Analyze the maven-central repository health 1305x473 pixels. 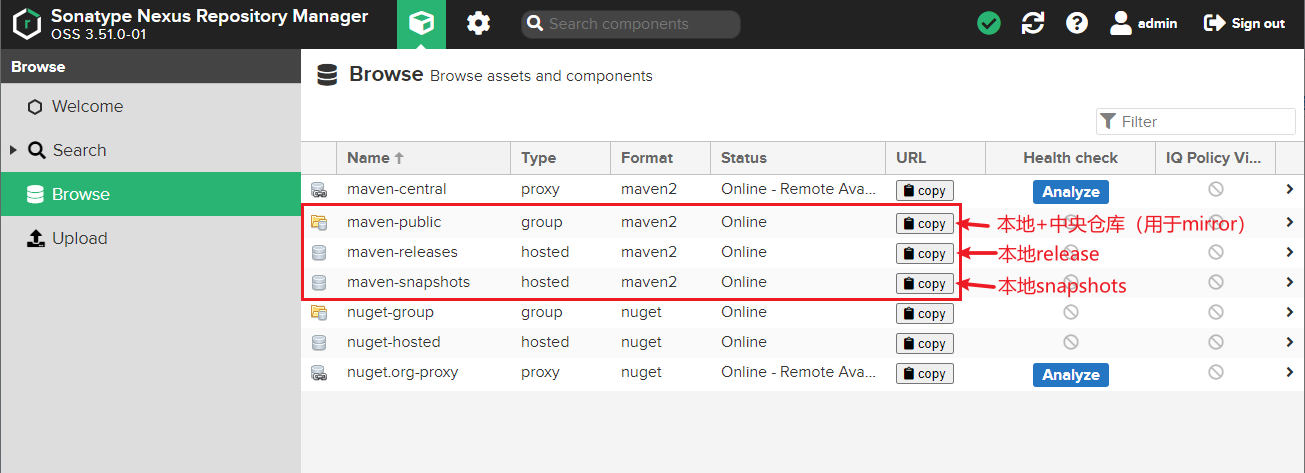pyautogui.click(x=1070, y=192)
